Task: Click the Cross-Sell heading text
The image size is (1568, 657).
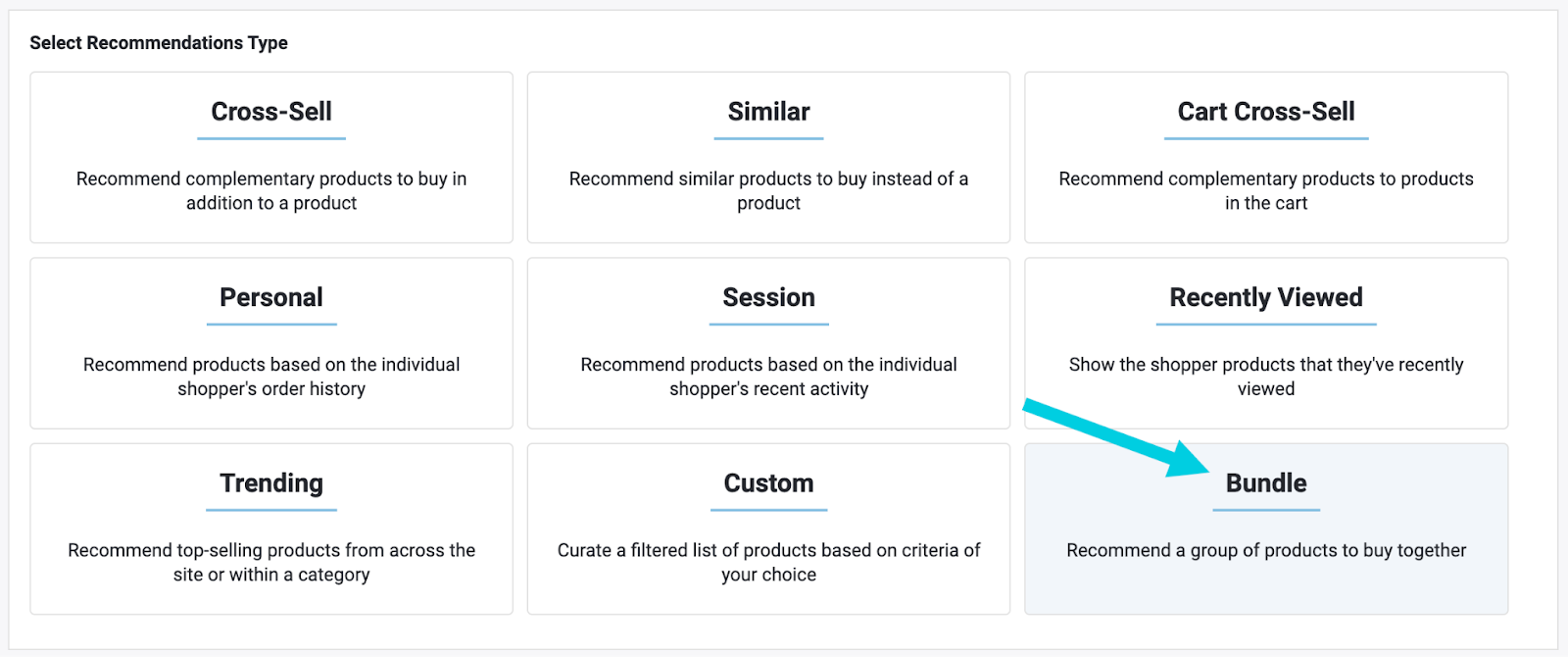Action: point(271,112)
